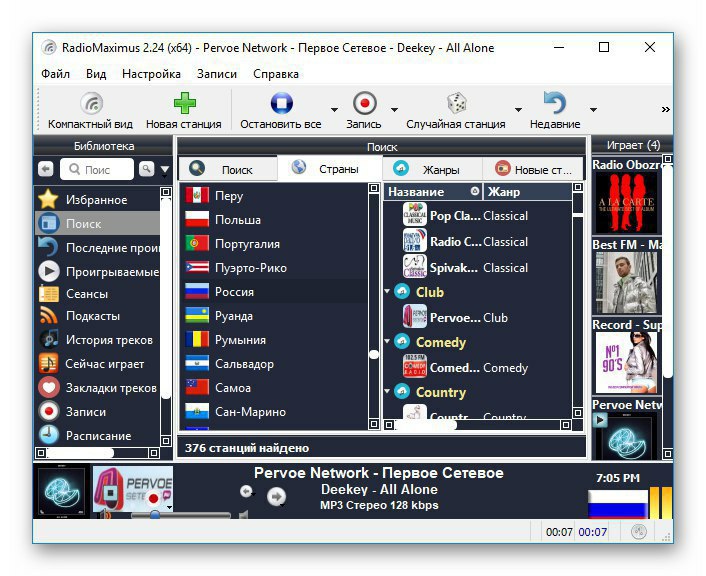The image size is (706, 576).
Task: Switch to the Жанры tab
Action: [x=432, y=169]
